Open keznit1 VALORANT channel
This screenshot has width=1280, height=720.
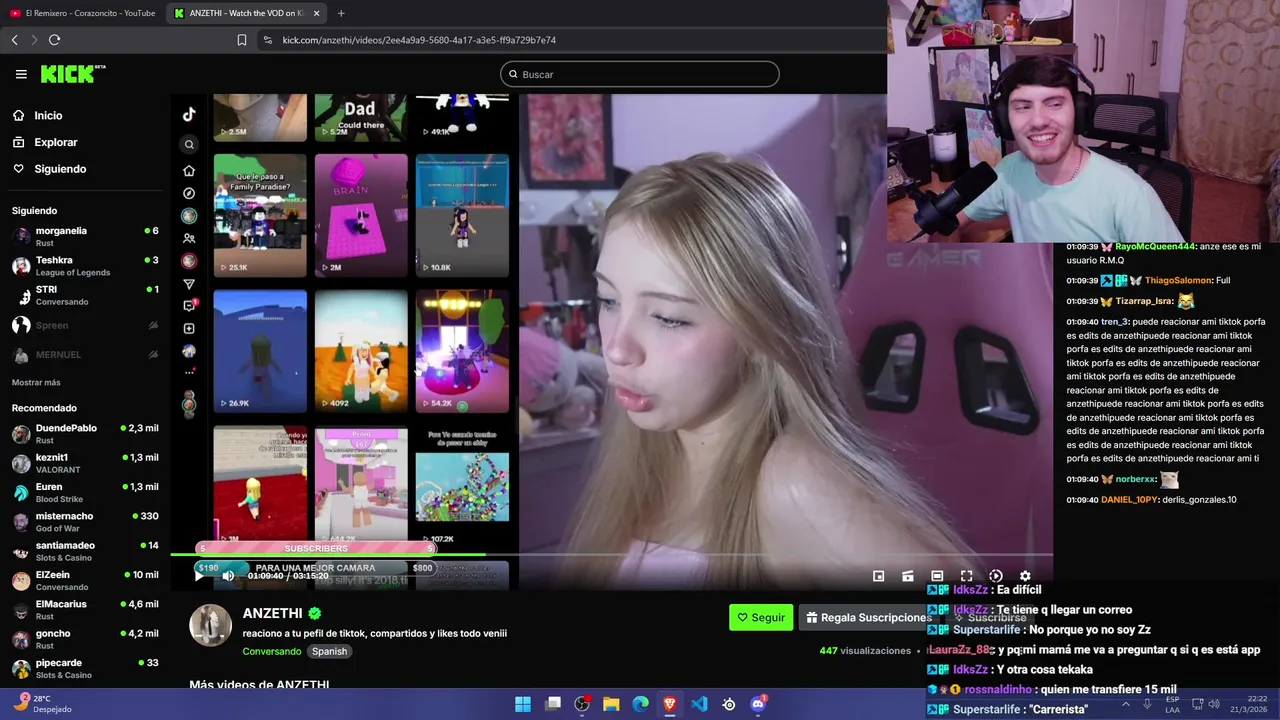85,463
